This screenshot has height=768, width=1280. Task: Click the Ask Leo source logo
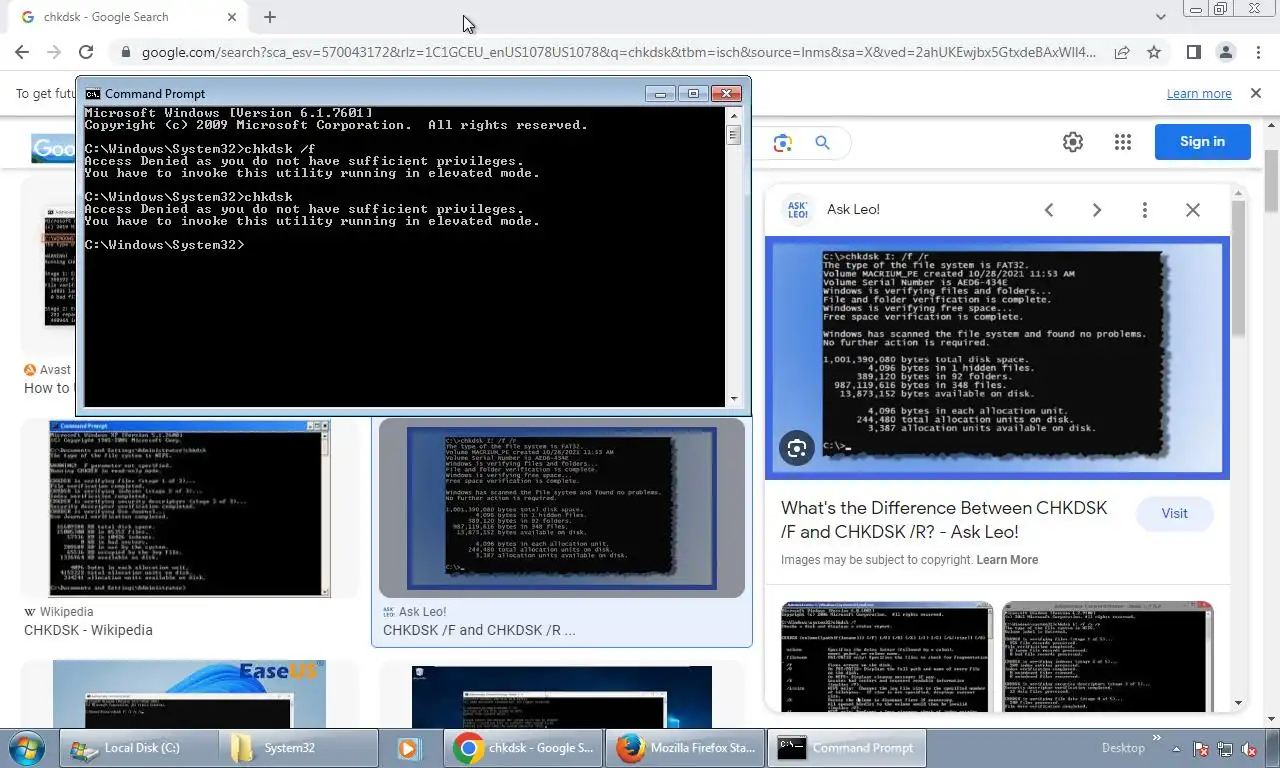click(798, 210)
